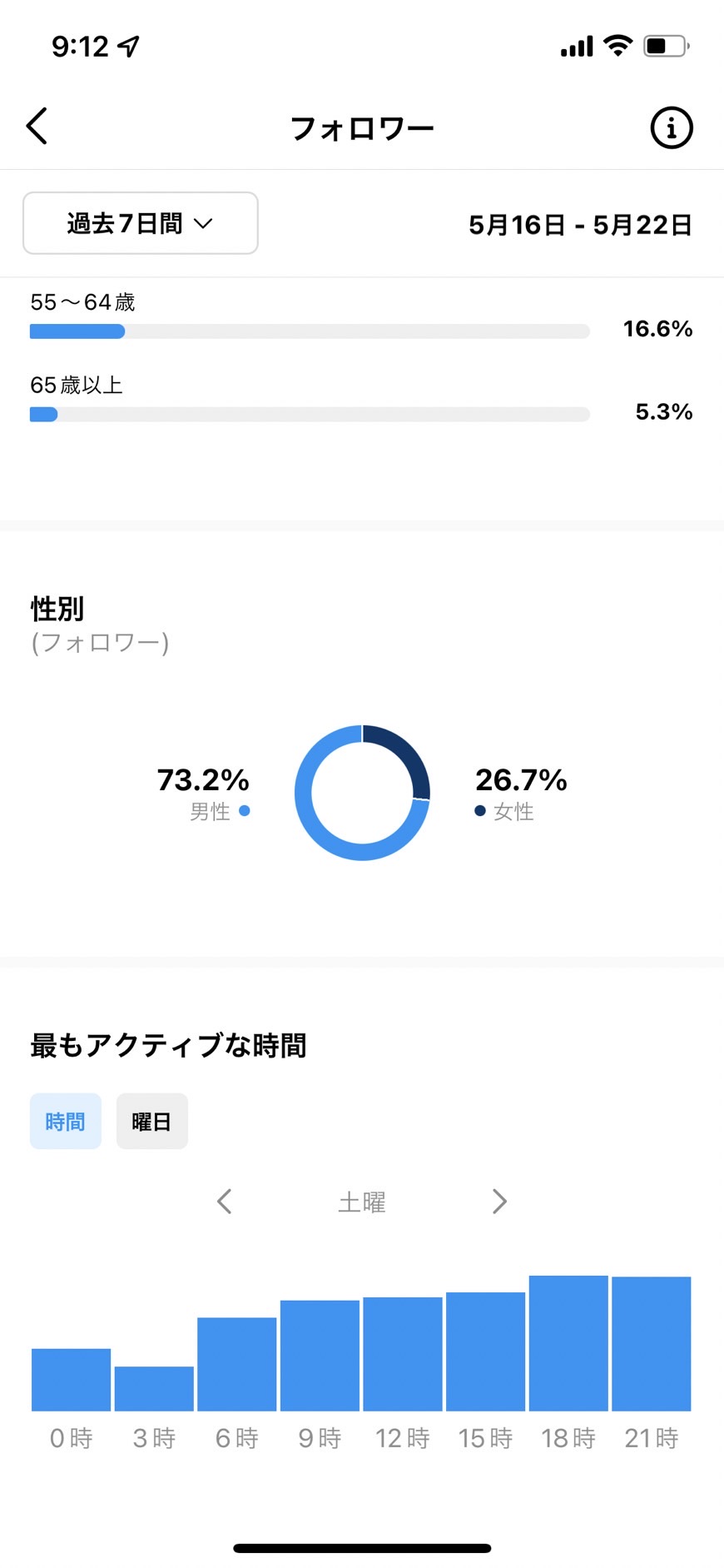724x1568 pixels.
Task: Switch to the 曜日 tab
Action: coord(152,1121)
